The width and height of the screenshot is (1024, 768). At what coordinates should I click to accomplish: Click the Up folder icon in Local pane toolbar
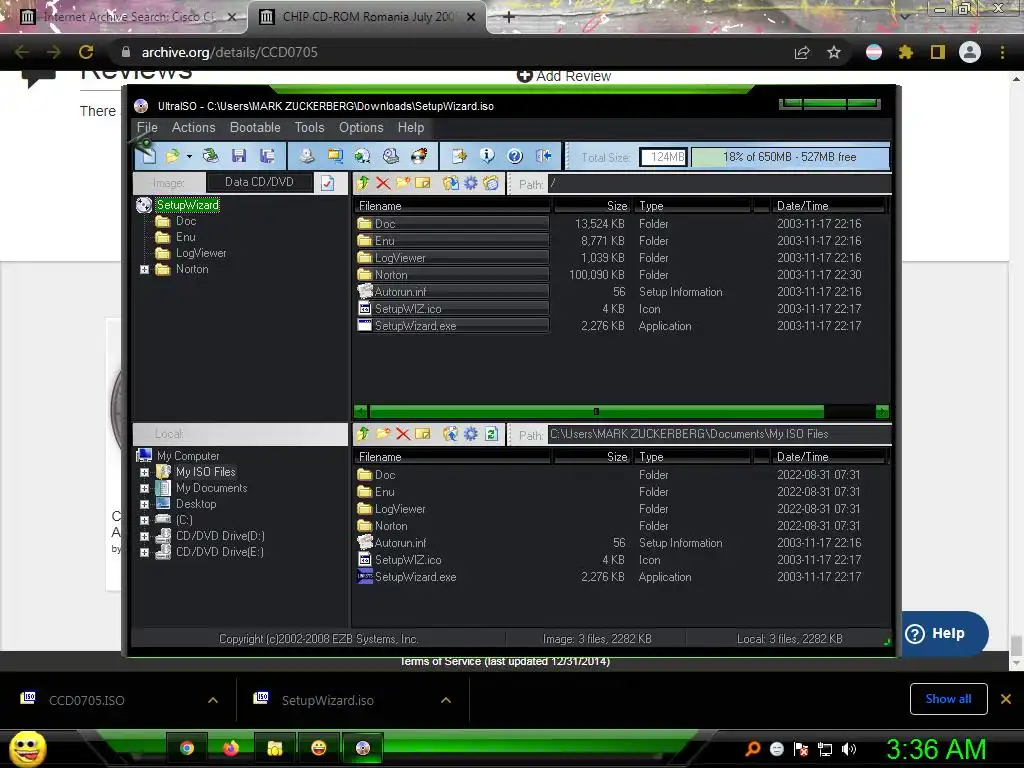tap(363, 434)
